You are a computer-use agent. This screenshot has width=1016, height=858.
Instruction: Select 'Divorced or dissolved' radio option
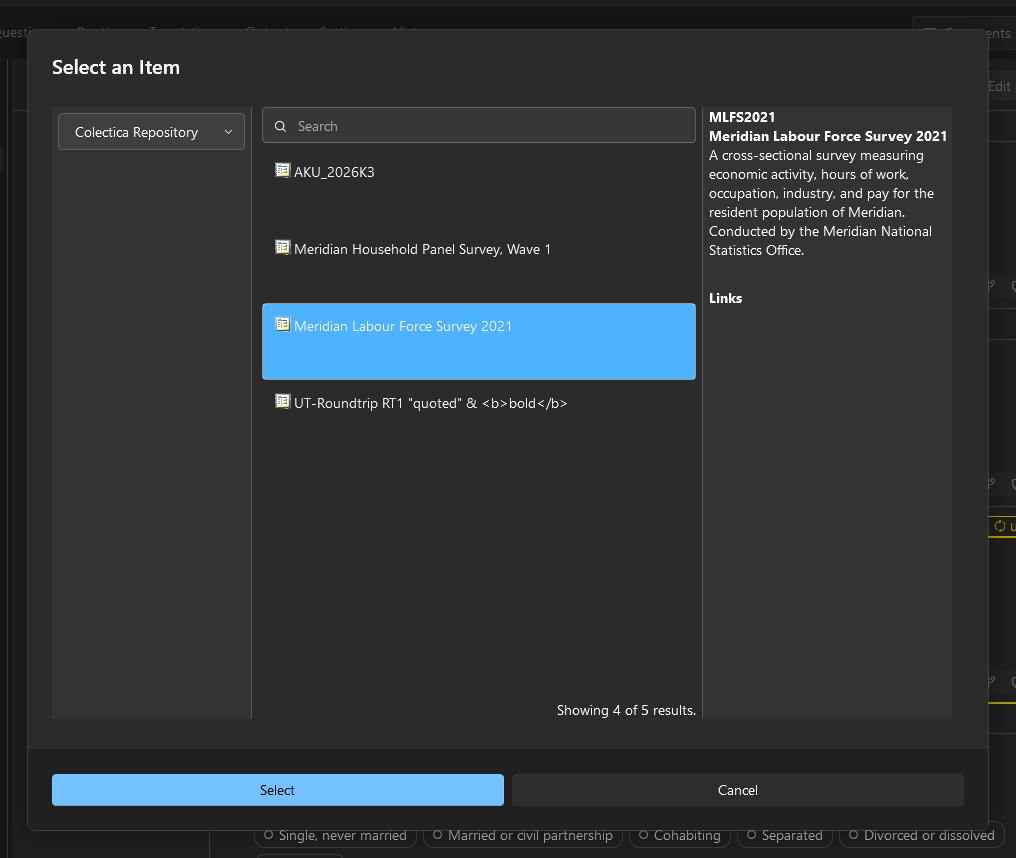921,835
